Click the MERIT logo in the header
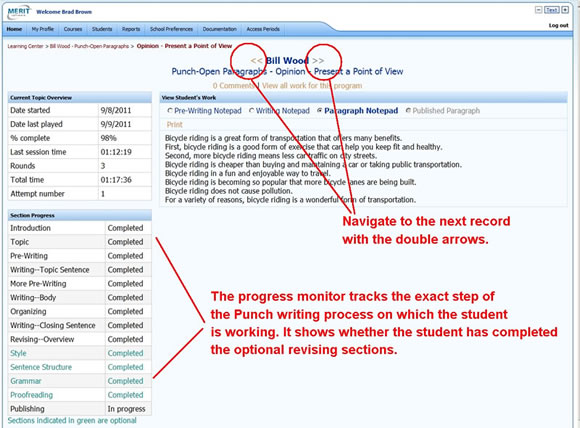The image size is (580, 428). point(18,11)
